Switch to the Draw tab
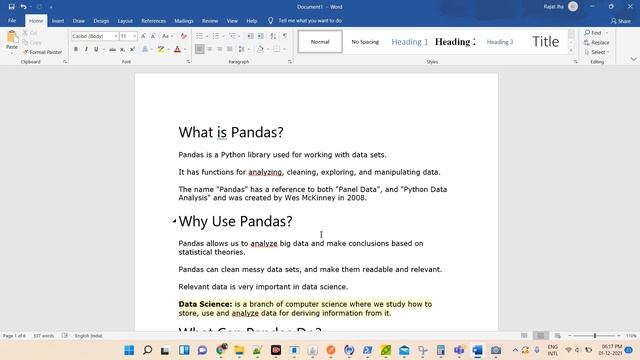This screenshot has width=640, height=360. (x=79, y=21)
